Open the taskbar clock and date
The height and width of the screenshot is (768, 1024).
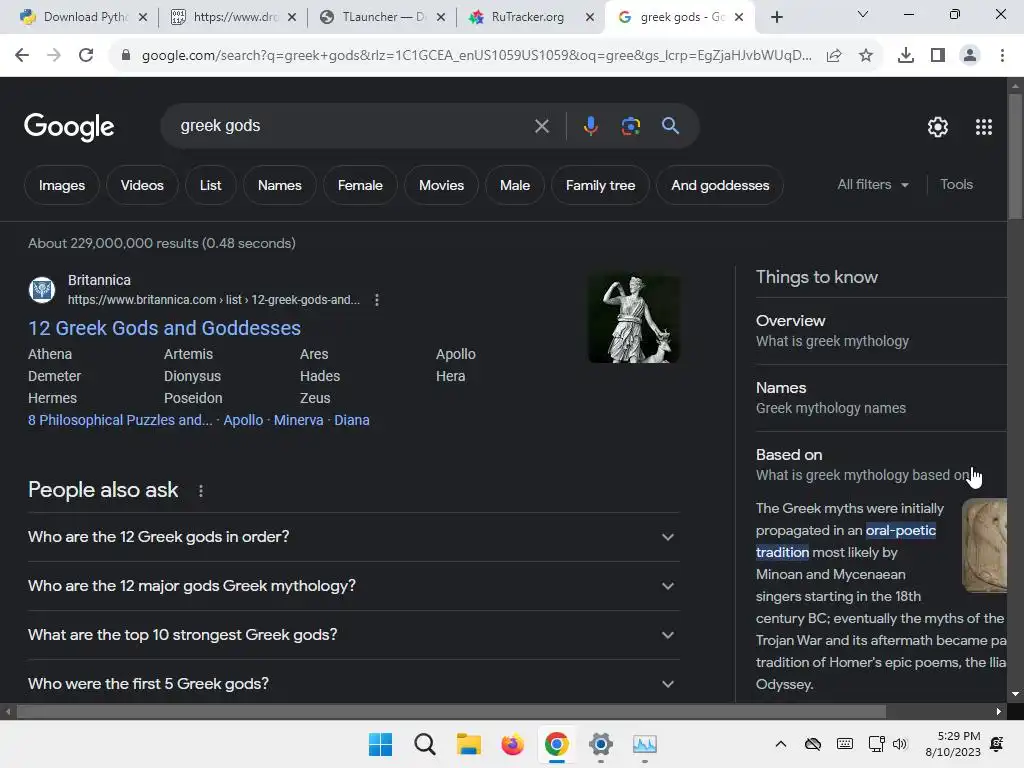(x=953, y=744)
